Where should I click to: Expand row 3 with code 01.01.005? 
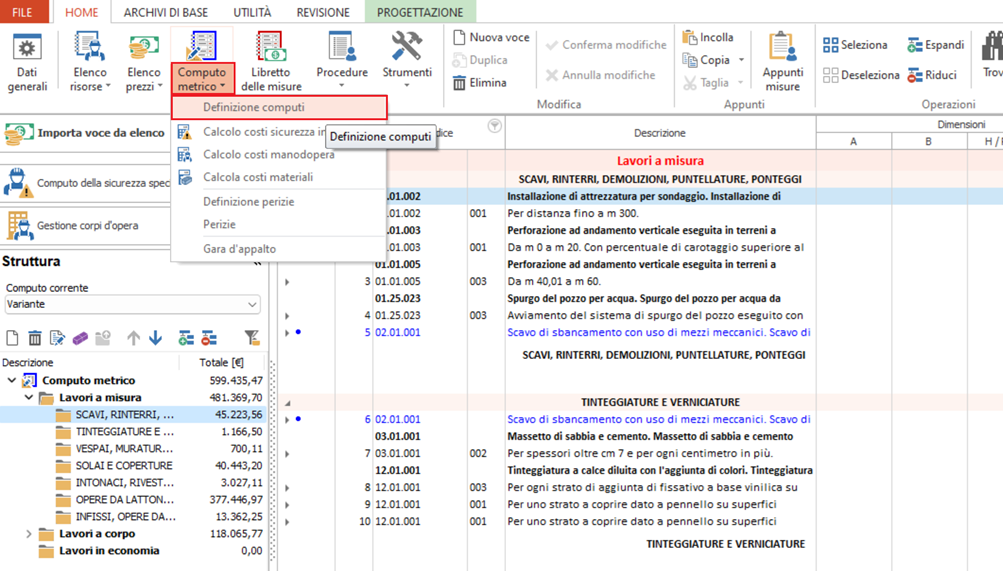pyautogui.click(x=287, y=282)
